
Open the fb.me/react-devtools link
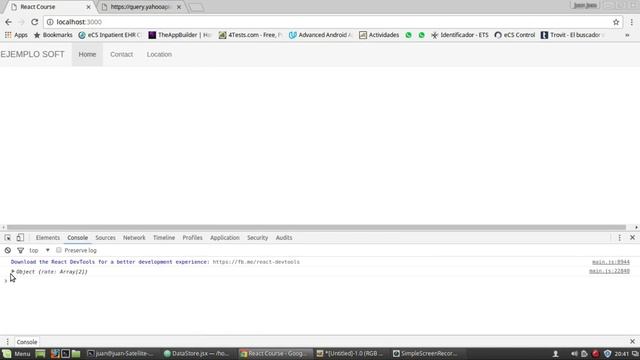coord(256,262)
